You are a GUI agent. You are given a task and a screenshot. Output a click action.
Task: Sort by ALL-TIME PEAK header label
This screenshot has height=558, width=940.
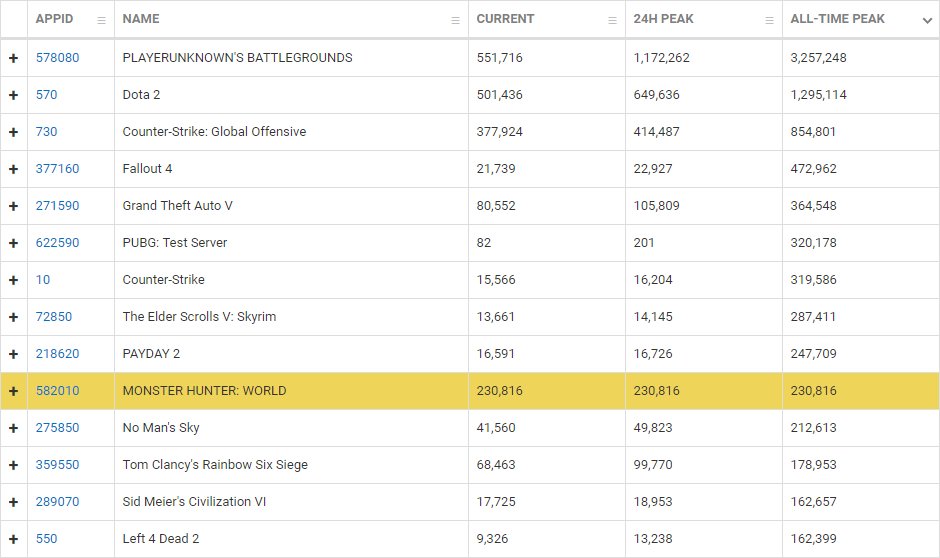(x=837, y=19)
